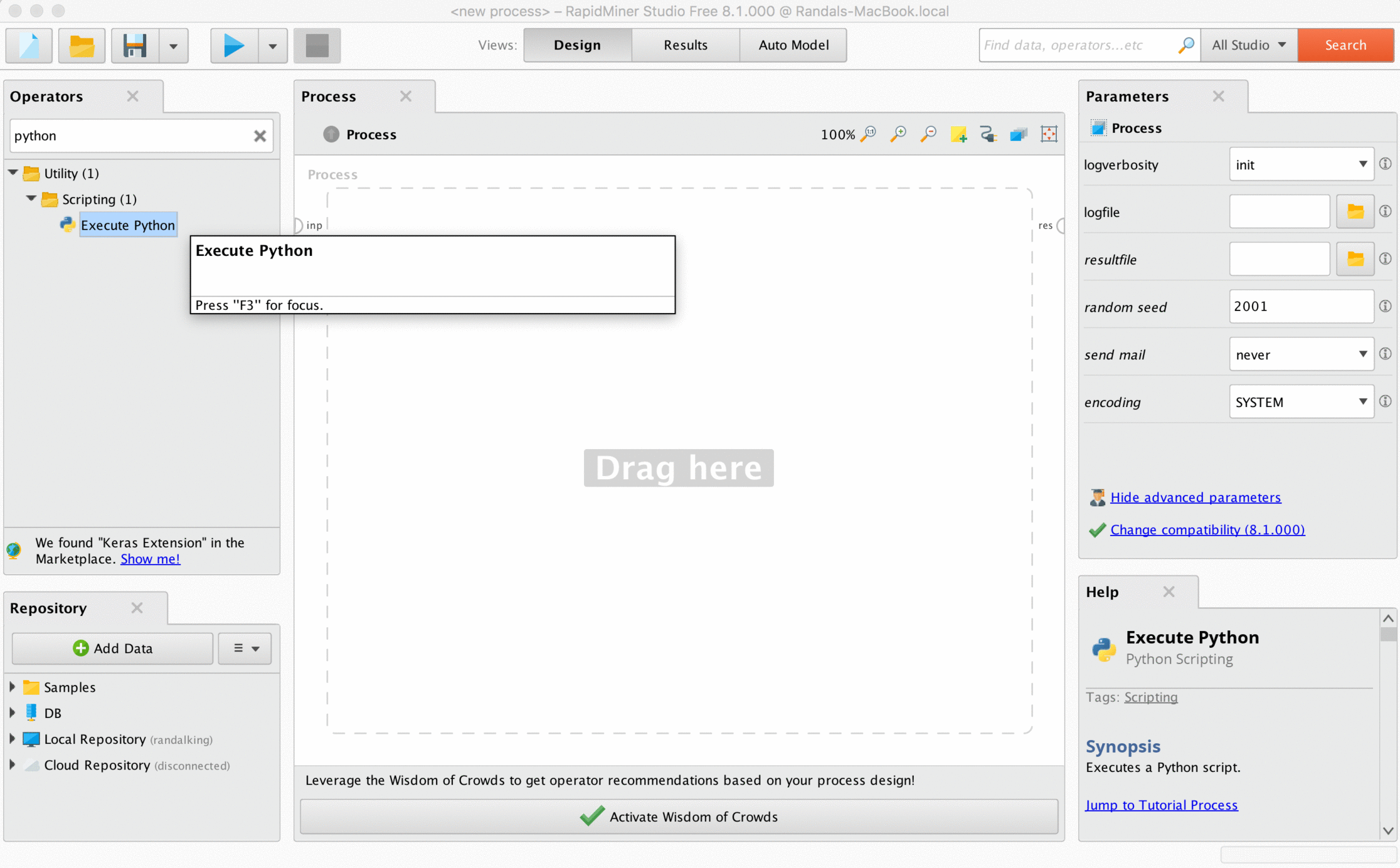Click the logfile text field
Screen dimensions: 1400x868
[1280, 211]
